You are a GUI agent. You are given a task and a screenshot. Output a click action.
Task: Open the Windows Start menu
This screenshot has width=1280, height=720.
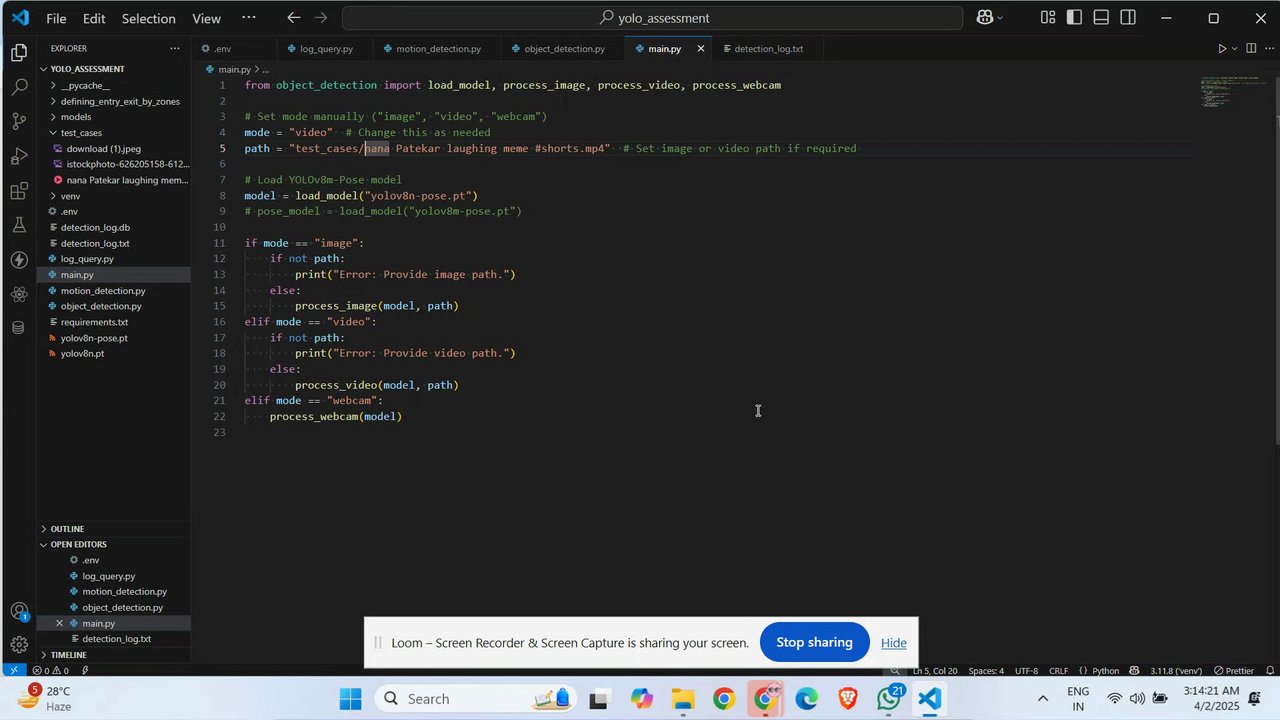pyautogui.click(x=350, y=699)
